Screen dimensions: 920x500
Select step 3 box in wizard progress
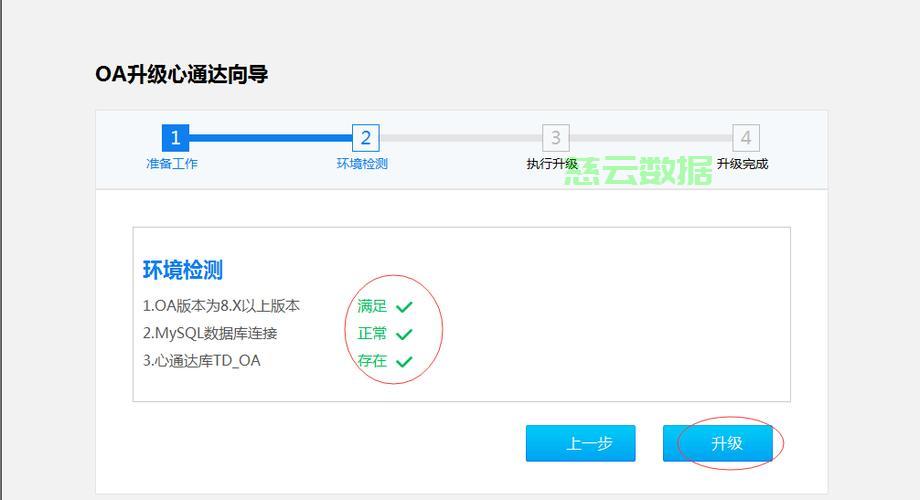tap(556, 138)
